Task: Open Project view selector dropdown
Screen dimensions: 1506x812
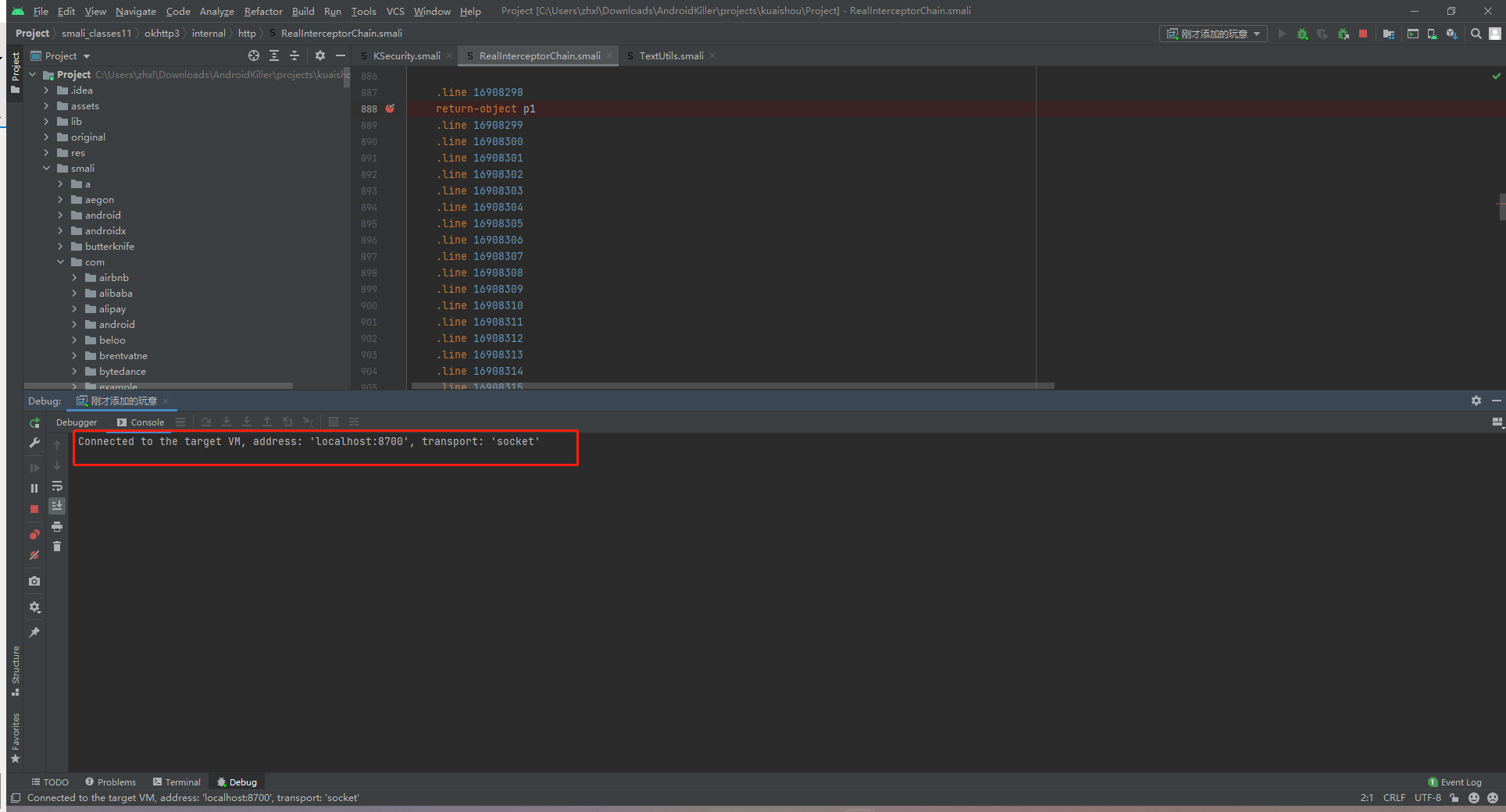Action: (x=61, y=56)
